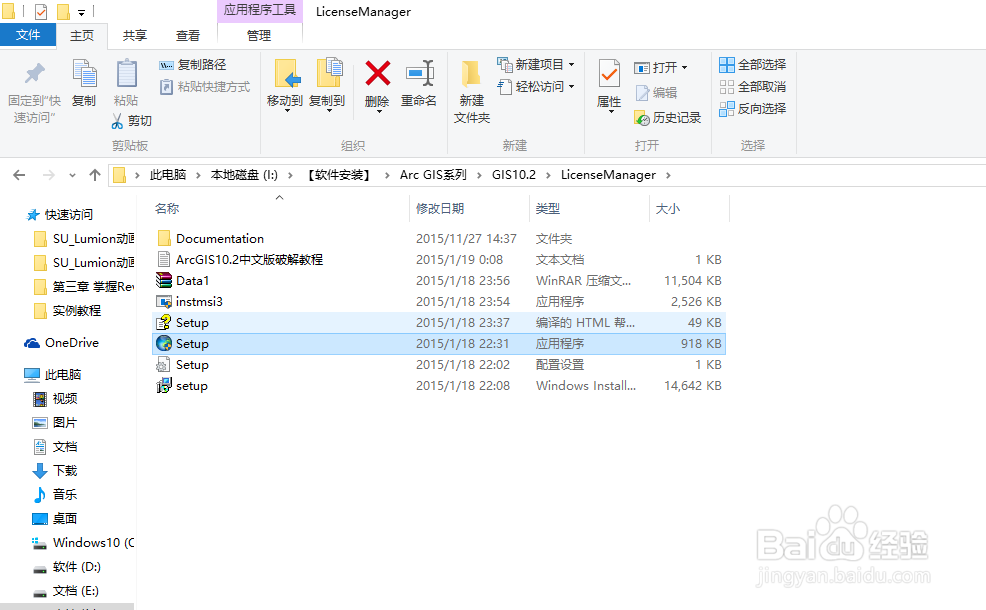Click 【软件安装】 breadcrumb segment
Screen dimensions: 986x610
point(339,175)
